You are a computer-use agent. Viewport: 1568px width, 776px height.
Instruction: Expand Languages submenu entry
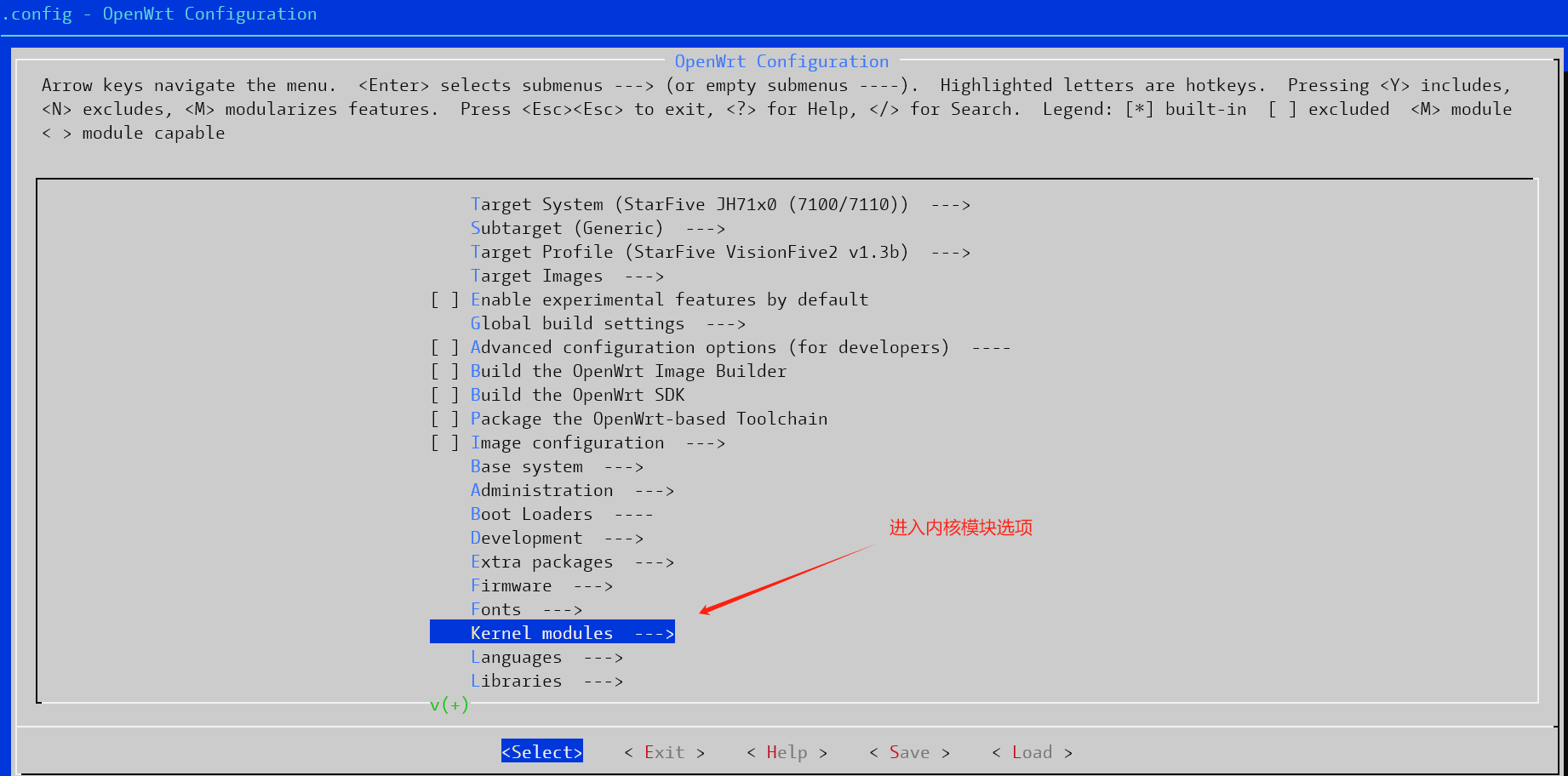click(x=547, y=657)
